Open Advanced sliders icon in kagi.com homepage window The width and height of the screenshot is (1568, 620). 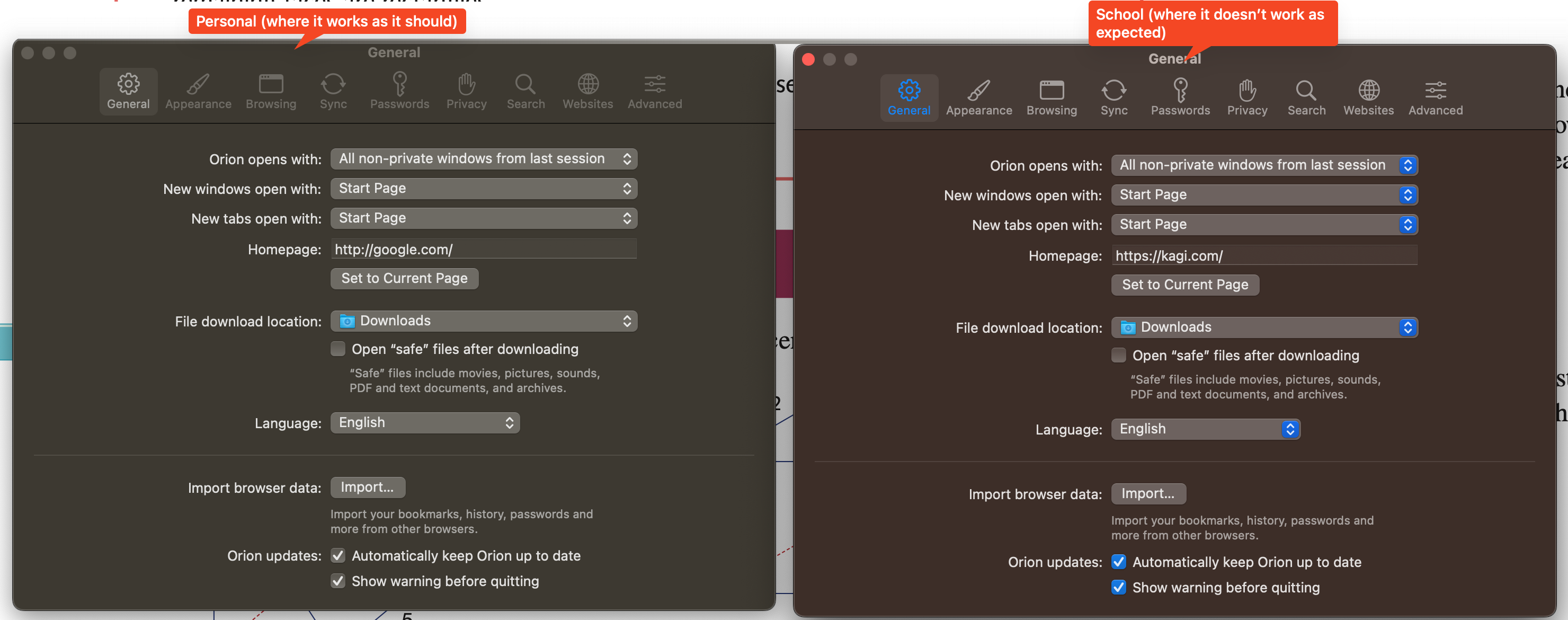1435,98
